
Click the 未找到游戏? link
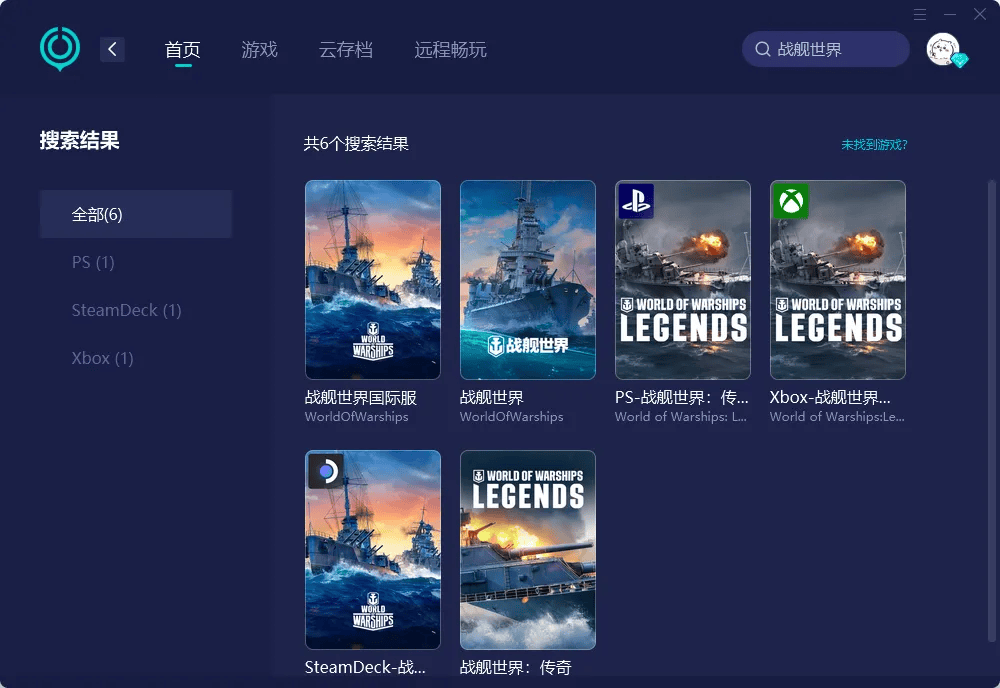click(x=873, y=145)
